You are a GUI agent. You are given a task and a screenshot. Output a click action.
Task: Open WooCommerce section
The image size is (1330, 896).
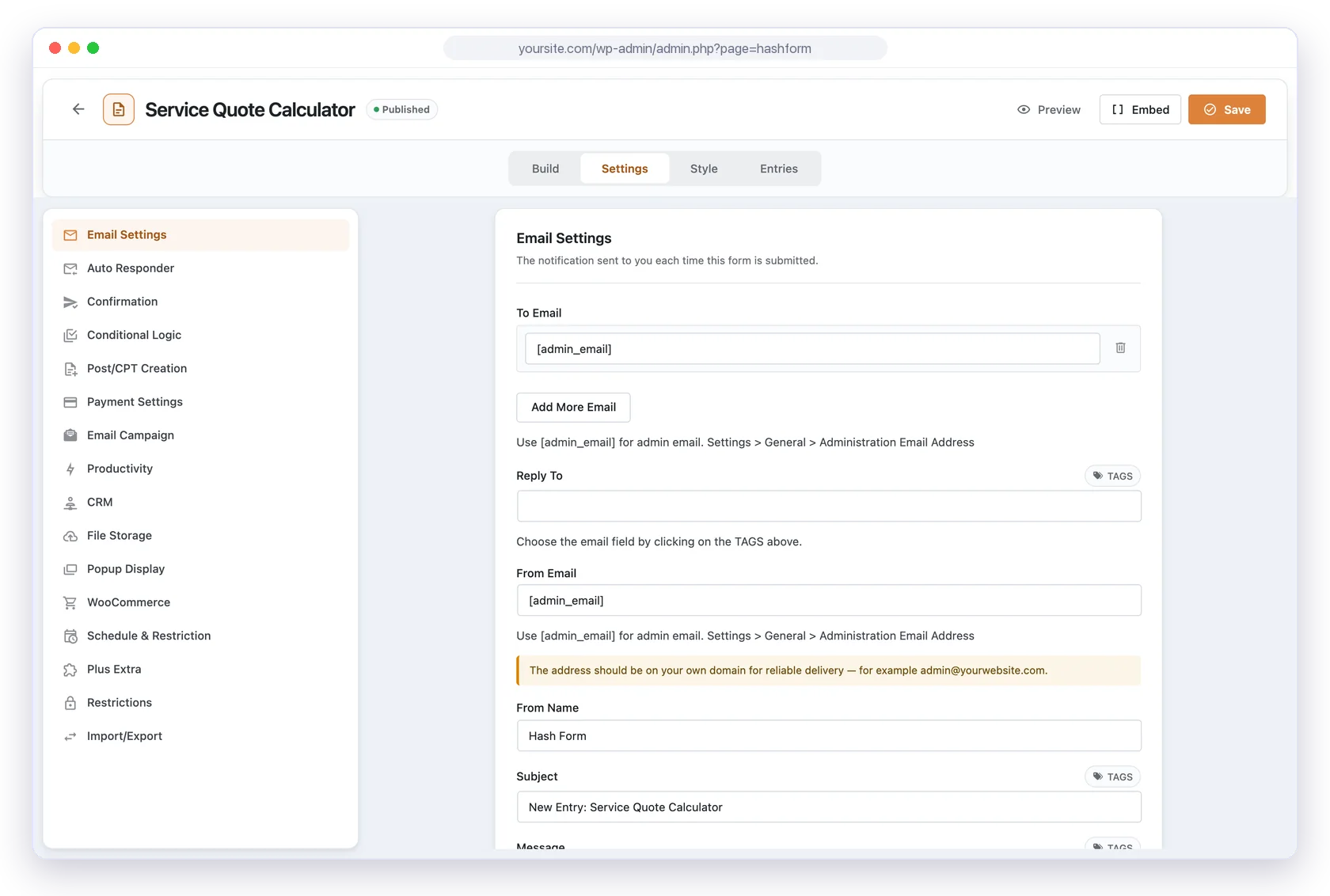tap(200, 602)
